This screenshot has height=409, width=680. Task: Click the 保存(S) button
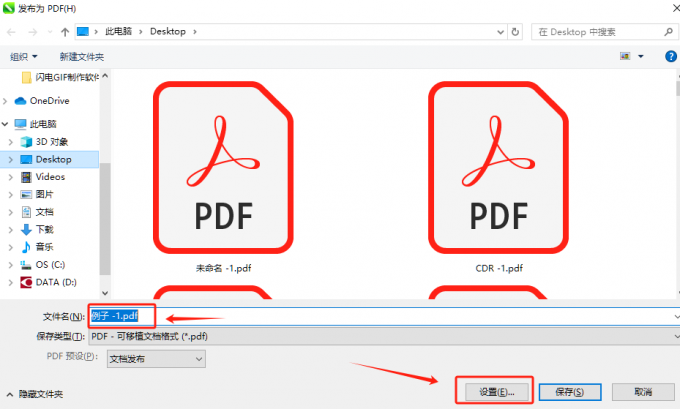pyautogui.click(x=569, y=392)
